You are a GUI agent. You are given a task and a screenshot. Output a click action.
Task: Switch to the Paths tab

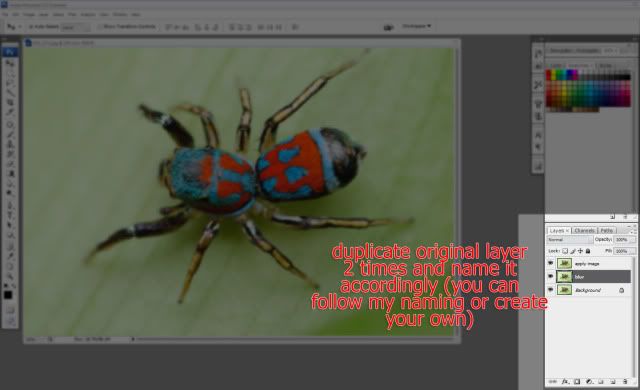coord(607,230)
